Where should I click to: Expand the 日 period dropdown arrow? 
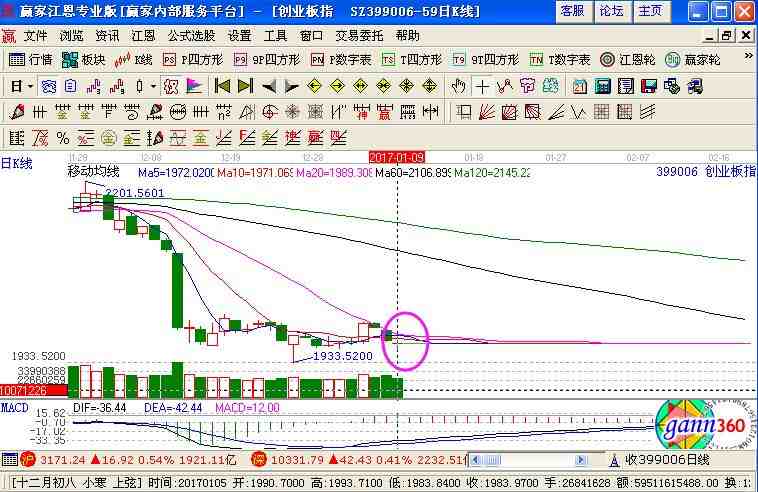28,86
